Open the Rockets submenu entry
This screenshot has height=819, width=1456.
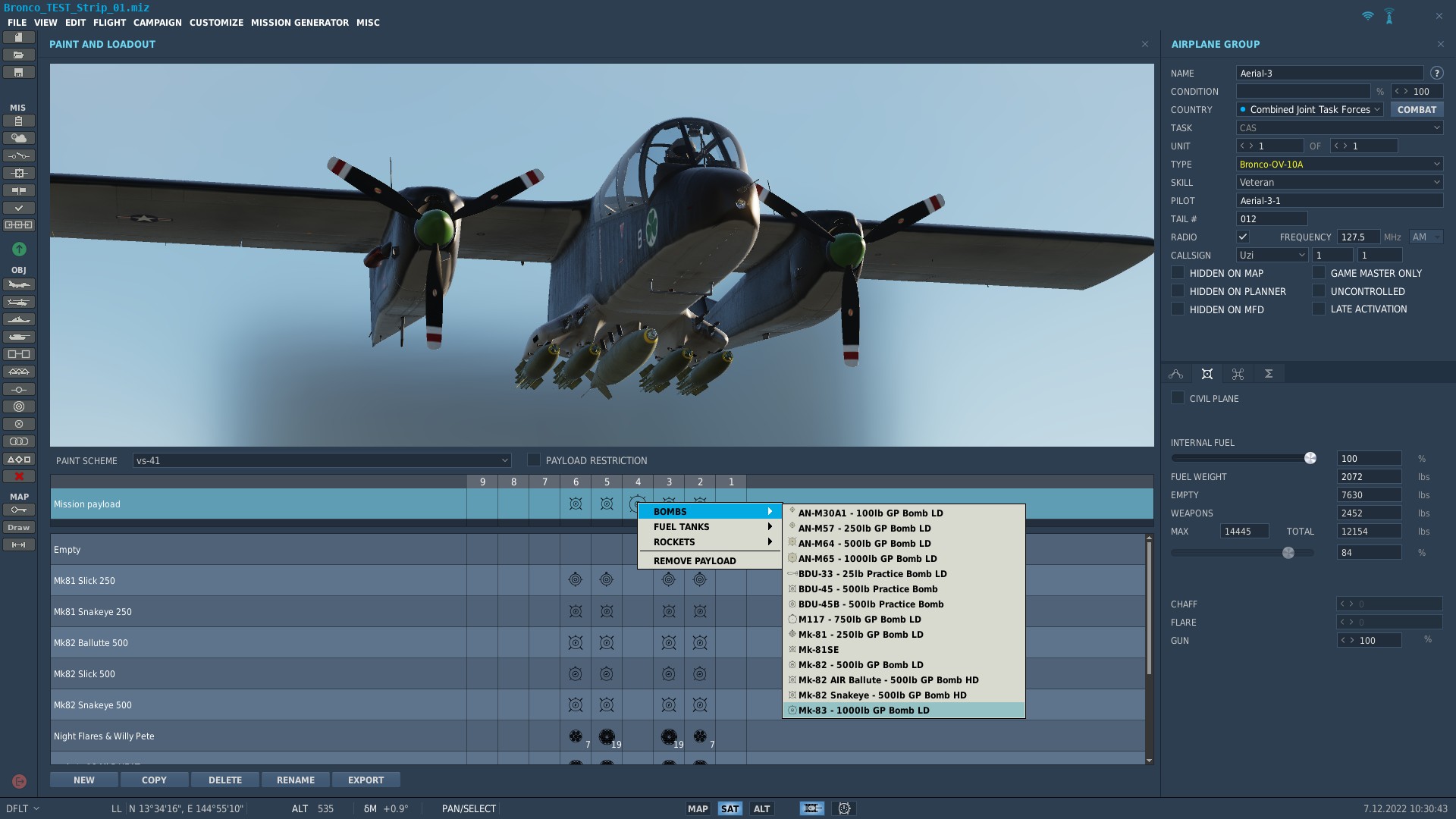coord(711,542)
